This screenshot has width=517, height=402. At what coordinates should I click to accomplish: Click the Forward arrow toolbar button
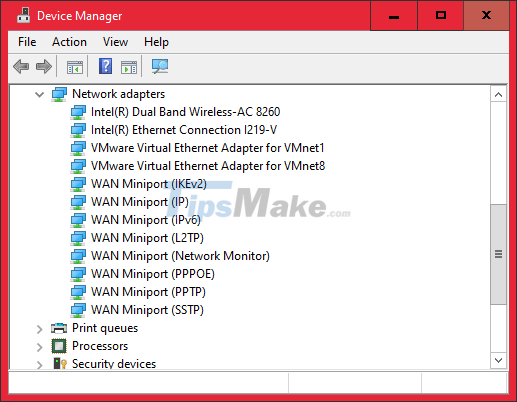point(44,66)
